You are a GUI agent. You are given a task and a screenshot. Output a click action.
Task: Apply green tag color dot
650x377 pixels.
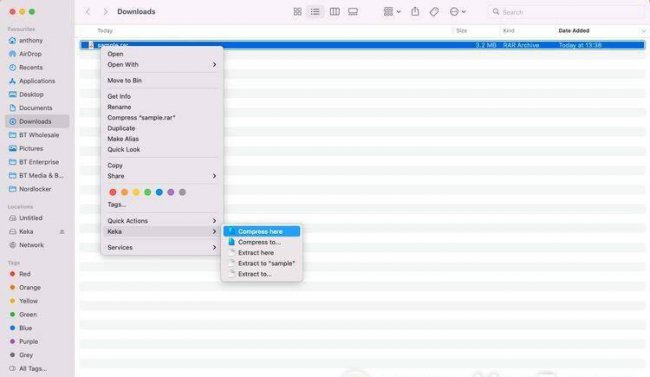[x=148, y=192]
